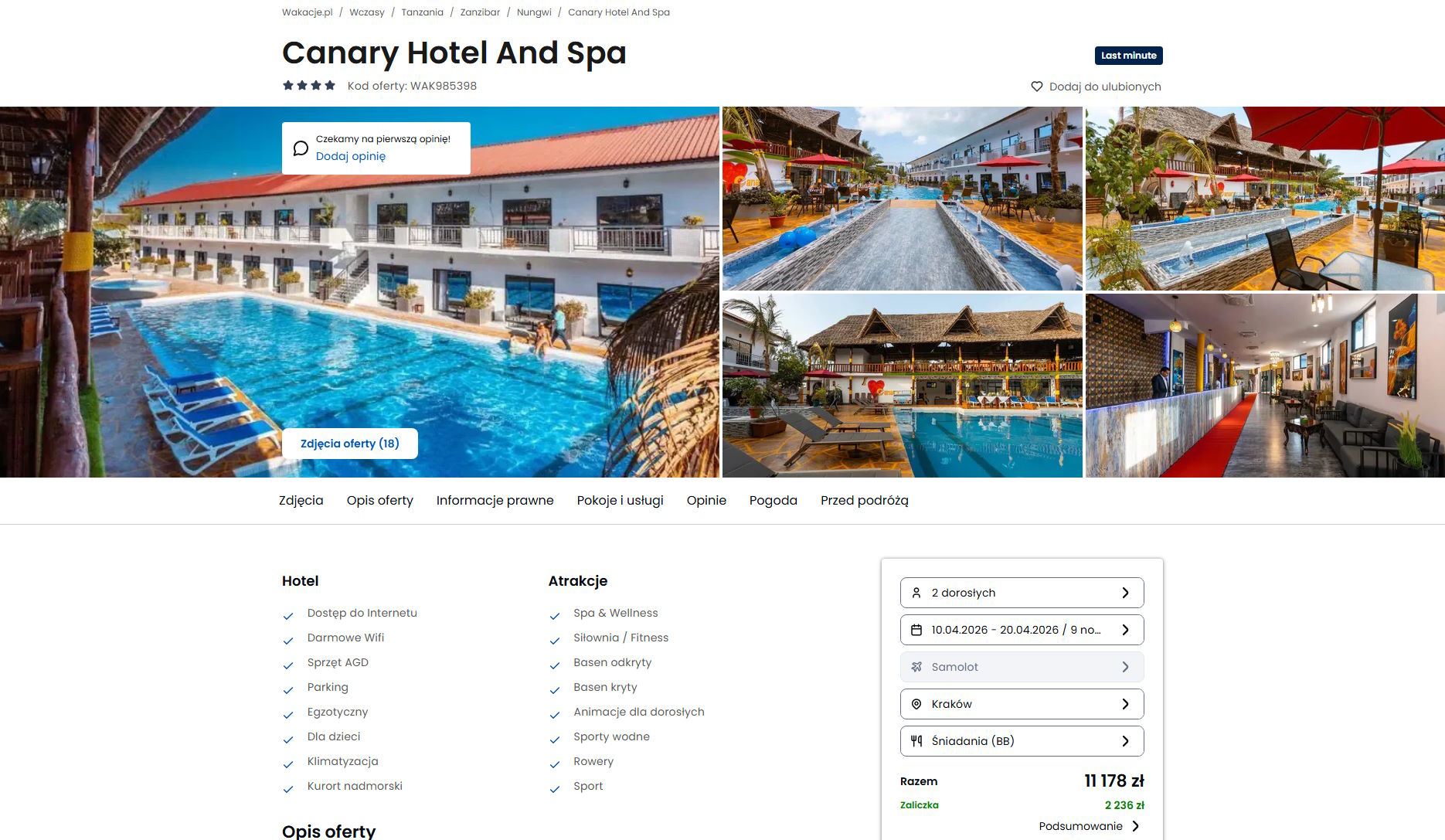The image size is (1445, 840).
Task: Click the Zanzibar breadcrumb link
Action: click(x=480, y=12)
